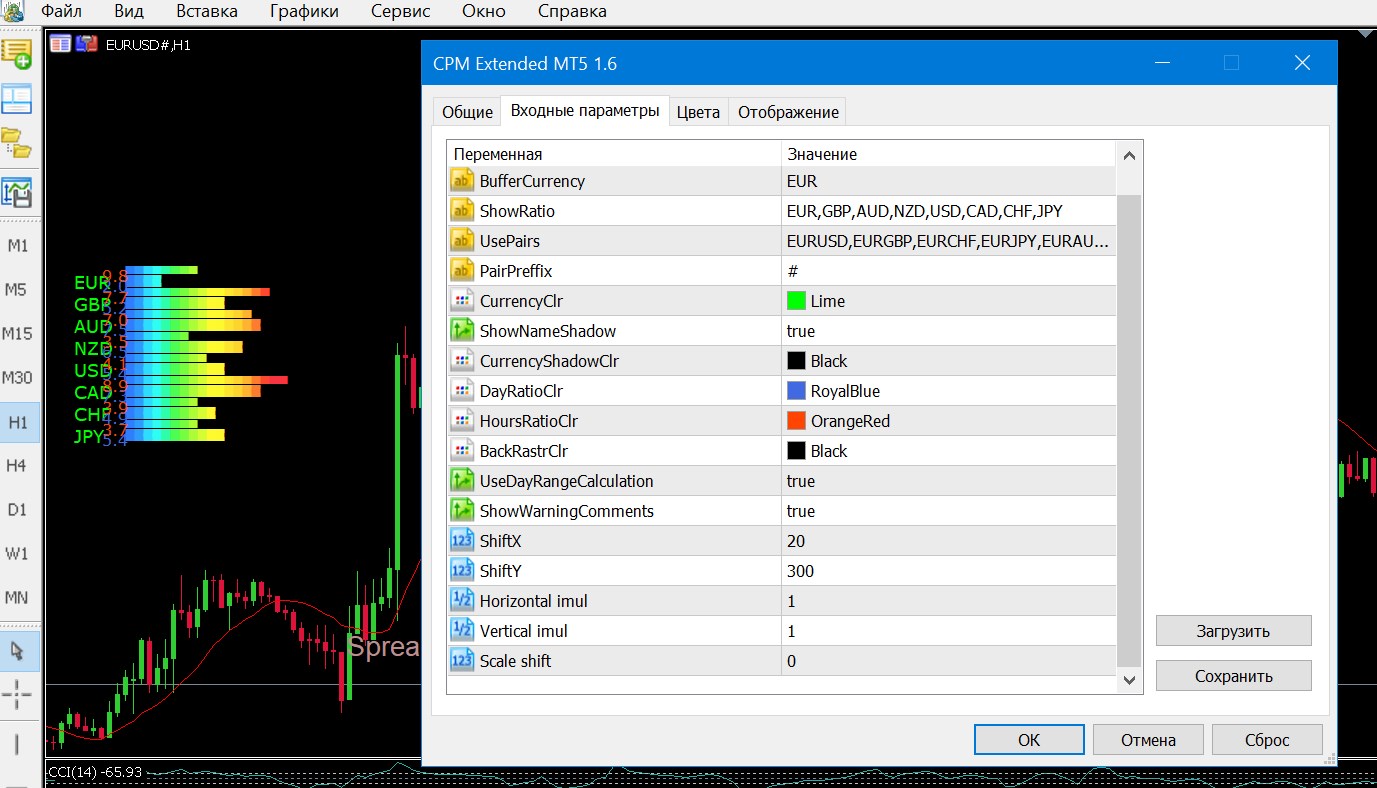Click the yellow folders icon in the left toolbar
1377x788 pixels.
17,143
